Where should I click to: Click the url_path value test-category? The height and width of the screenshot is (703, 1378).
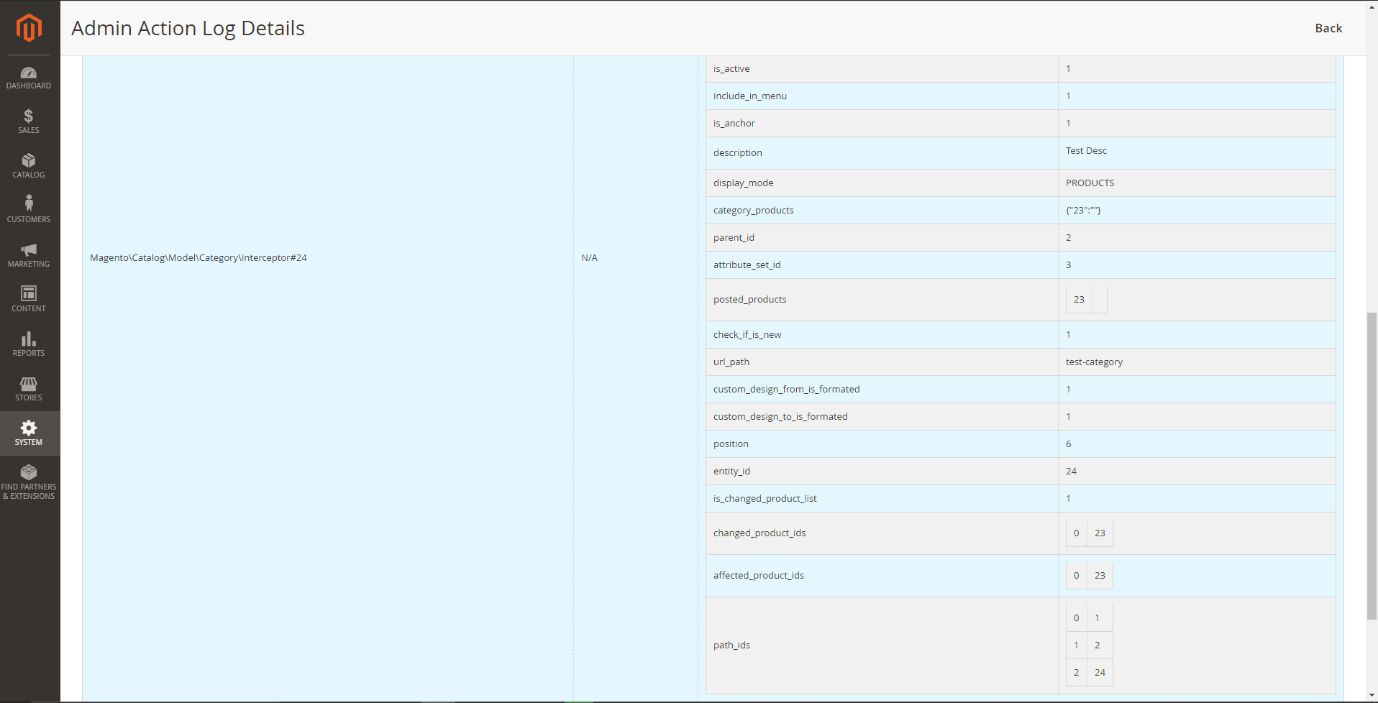[x=1094, y=362]
